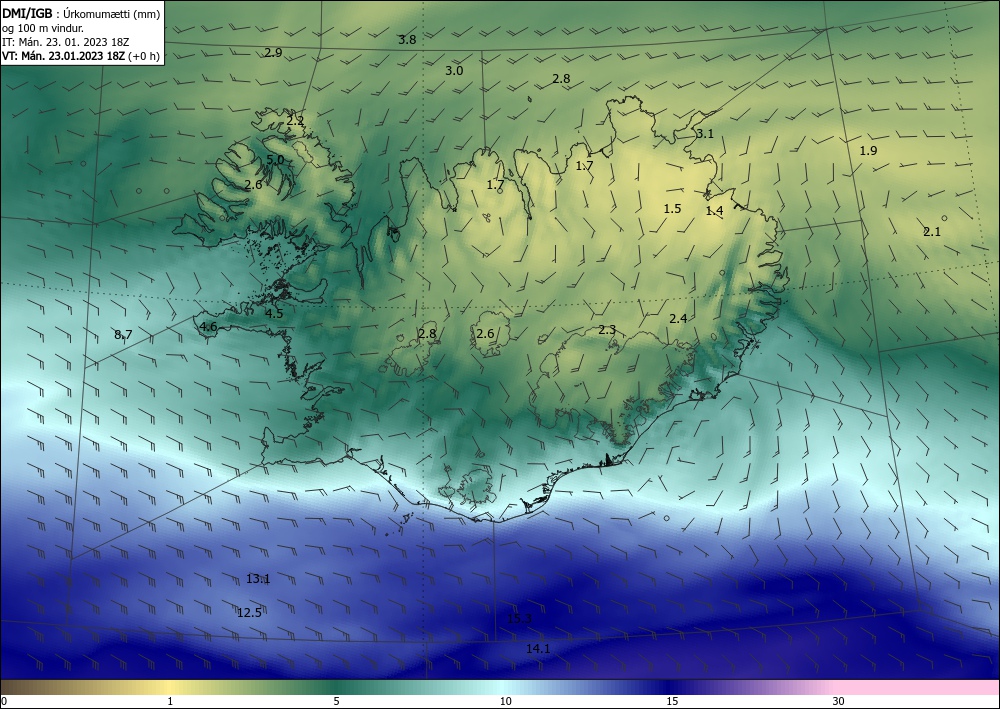Click the map value 3.0
This screenshot has width=1000, height=709.
click(x=454, y=71)
